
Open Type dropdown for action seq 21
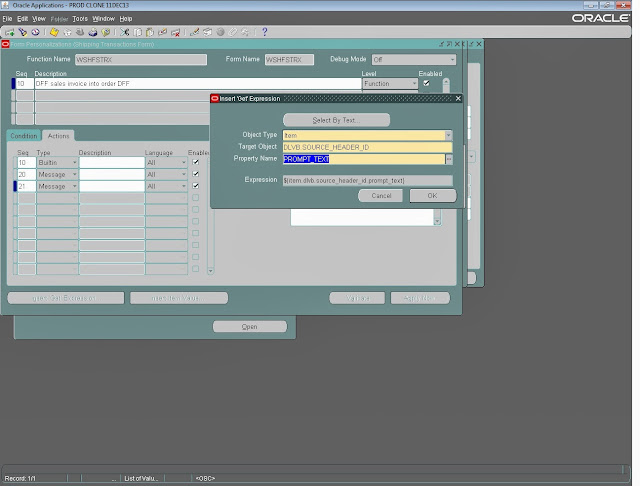pyautogui.click(x=74, y=186)
